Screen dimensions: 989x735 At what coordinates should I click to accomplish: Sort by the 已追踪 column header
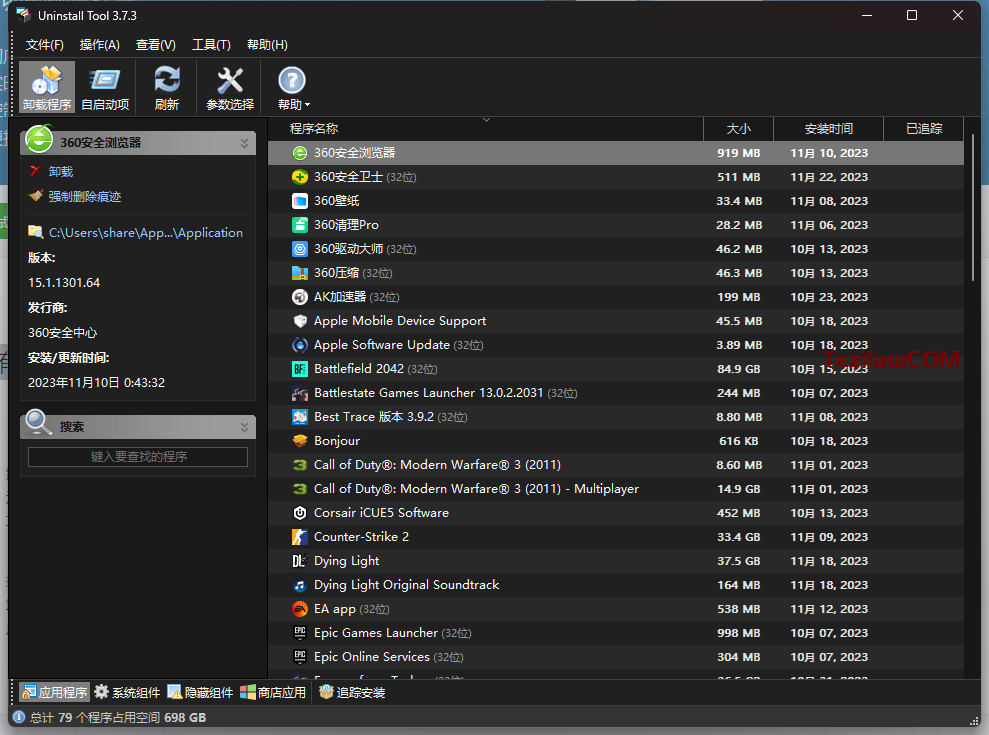[x=924, y=129]
